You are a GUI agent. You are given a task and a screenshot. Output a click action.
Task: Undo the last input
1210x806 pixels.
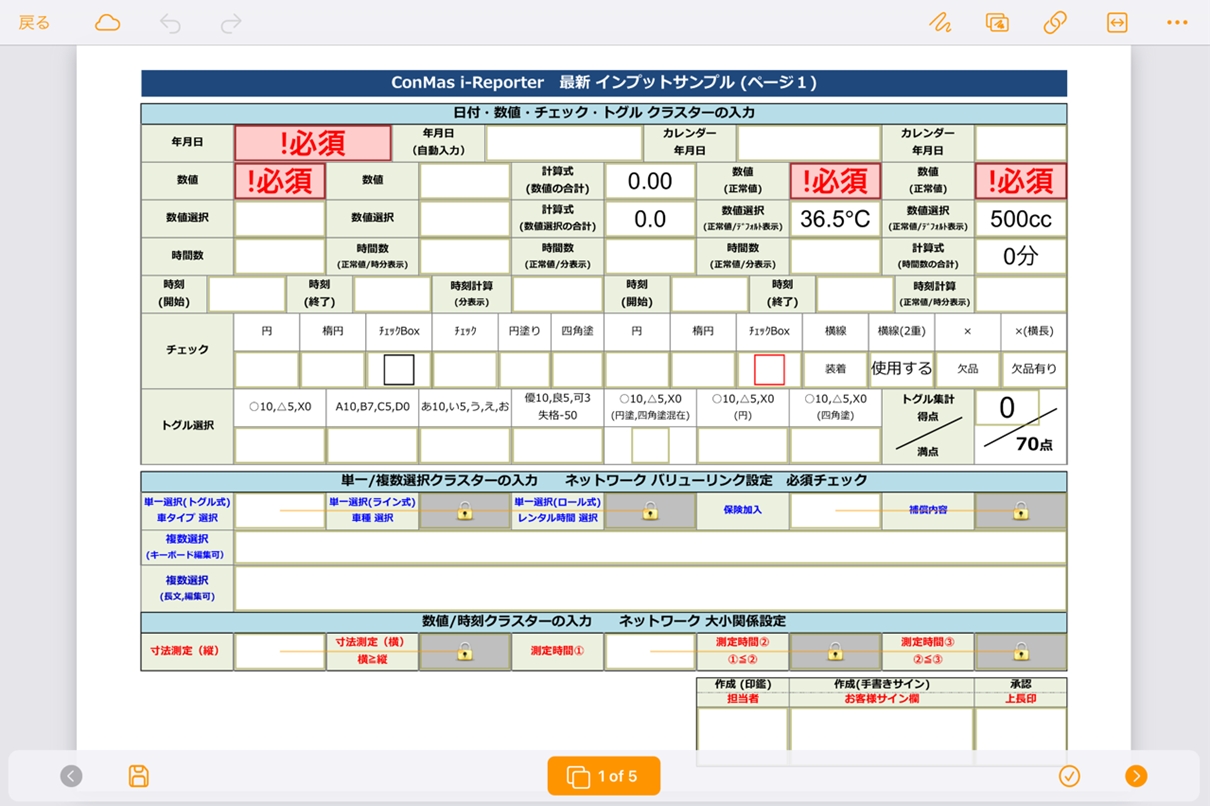pos(171,23)
